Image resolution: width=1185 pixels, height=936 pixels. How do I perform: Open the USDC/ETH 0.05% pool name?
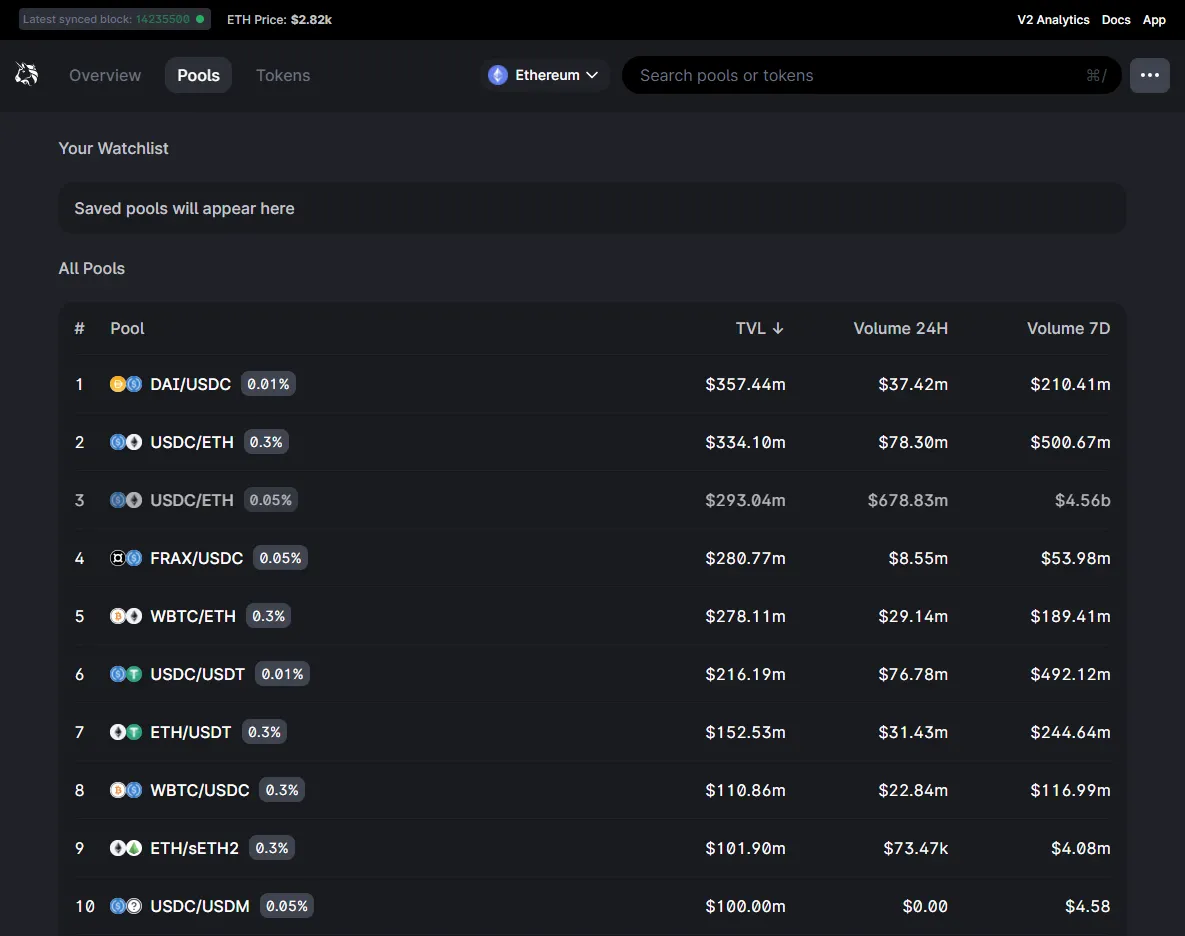click(192, 500)
